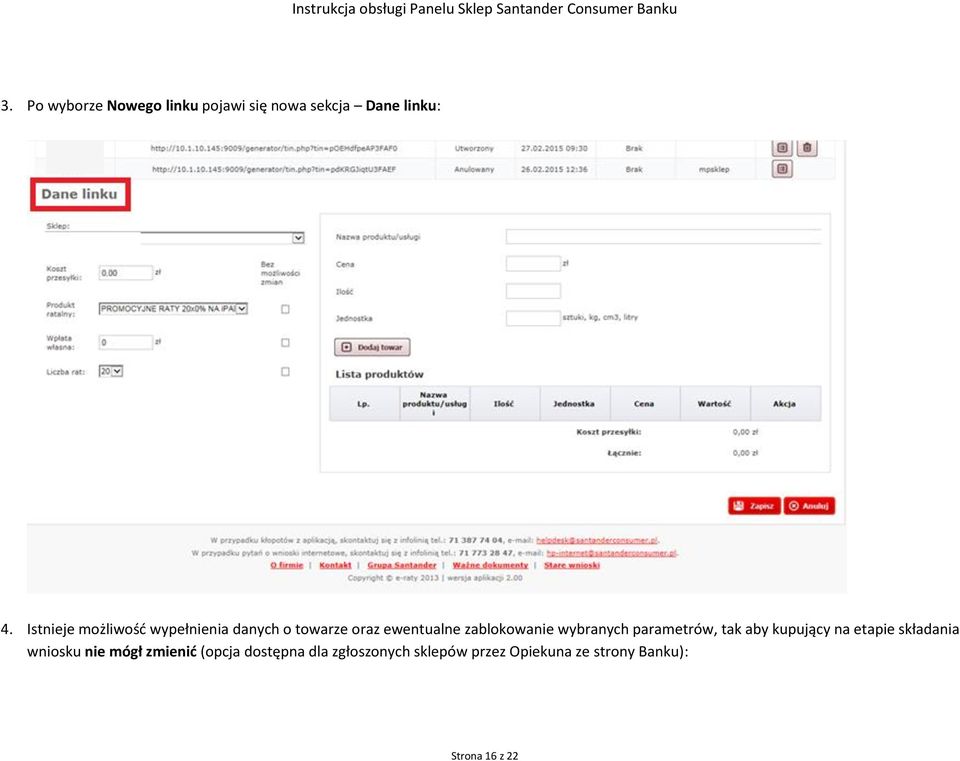The height and width of the screenshot is (761, 960).
Task: Click the red Anuluj button
Action: (809, 506)
